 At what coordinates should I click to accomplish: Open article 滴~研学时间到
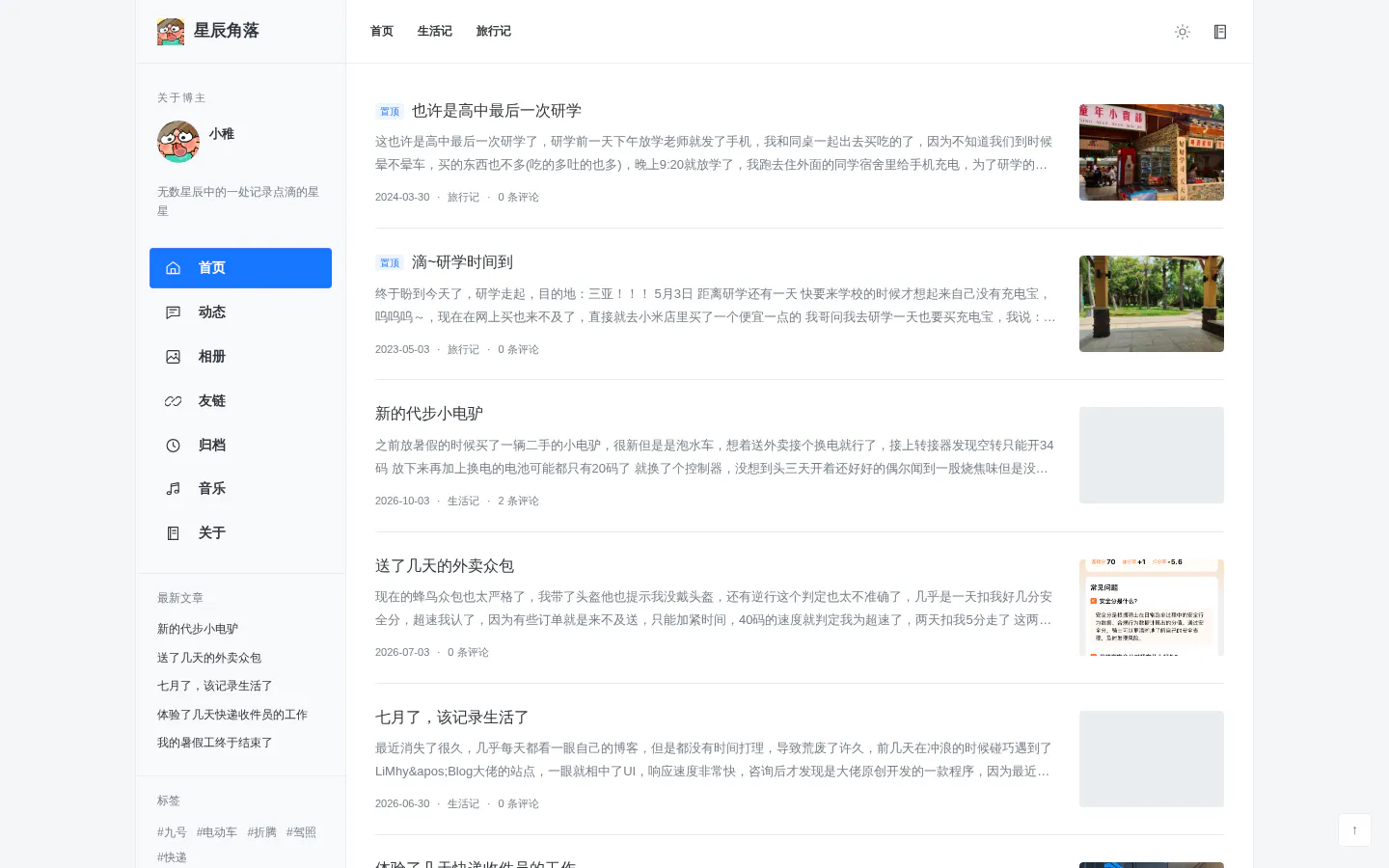pyautogui.click(x=462, y=262)
